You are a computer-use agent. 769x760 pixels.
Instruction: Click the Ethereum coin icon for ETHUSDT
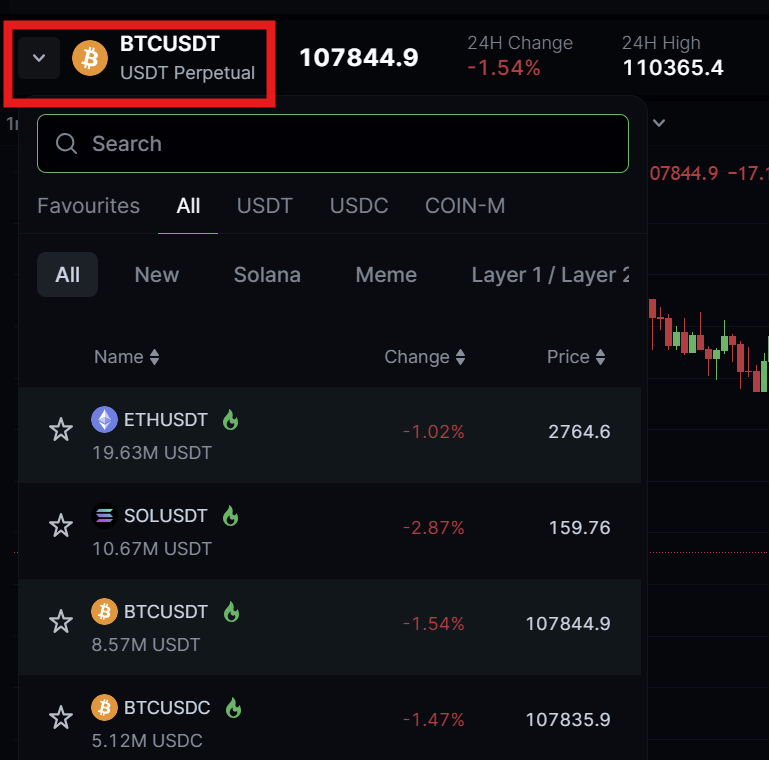(104, 420)
